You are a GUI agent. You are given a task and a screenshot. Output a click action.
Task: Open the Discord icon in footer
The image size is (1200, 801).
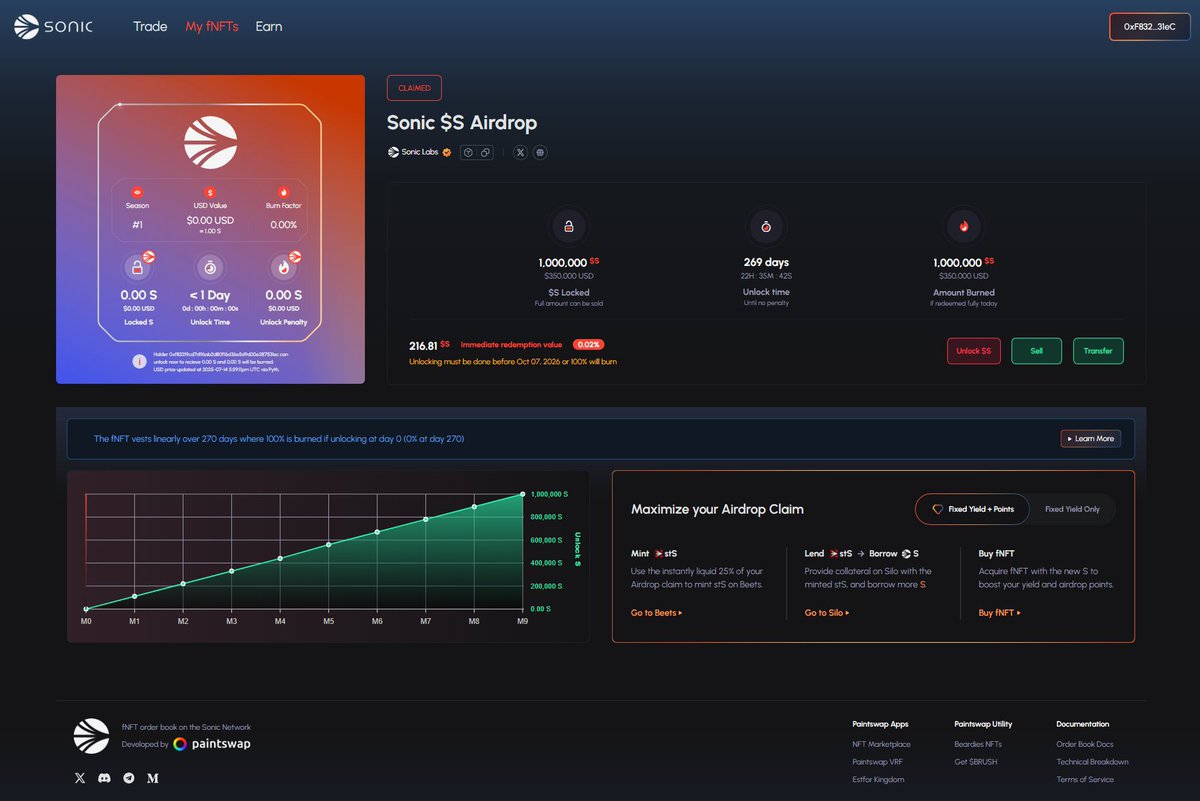(x=104, y=778)
